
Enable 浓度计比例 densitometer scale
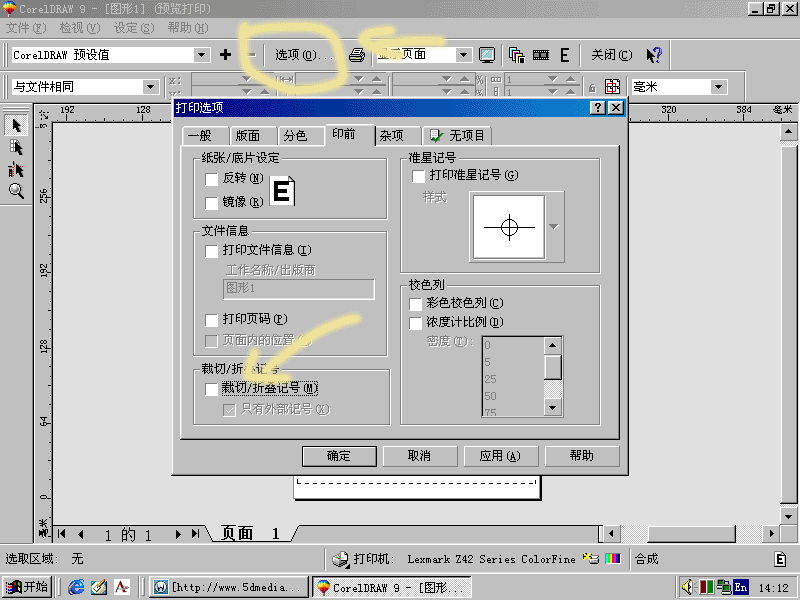[x=416, y=323]
